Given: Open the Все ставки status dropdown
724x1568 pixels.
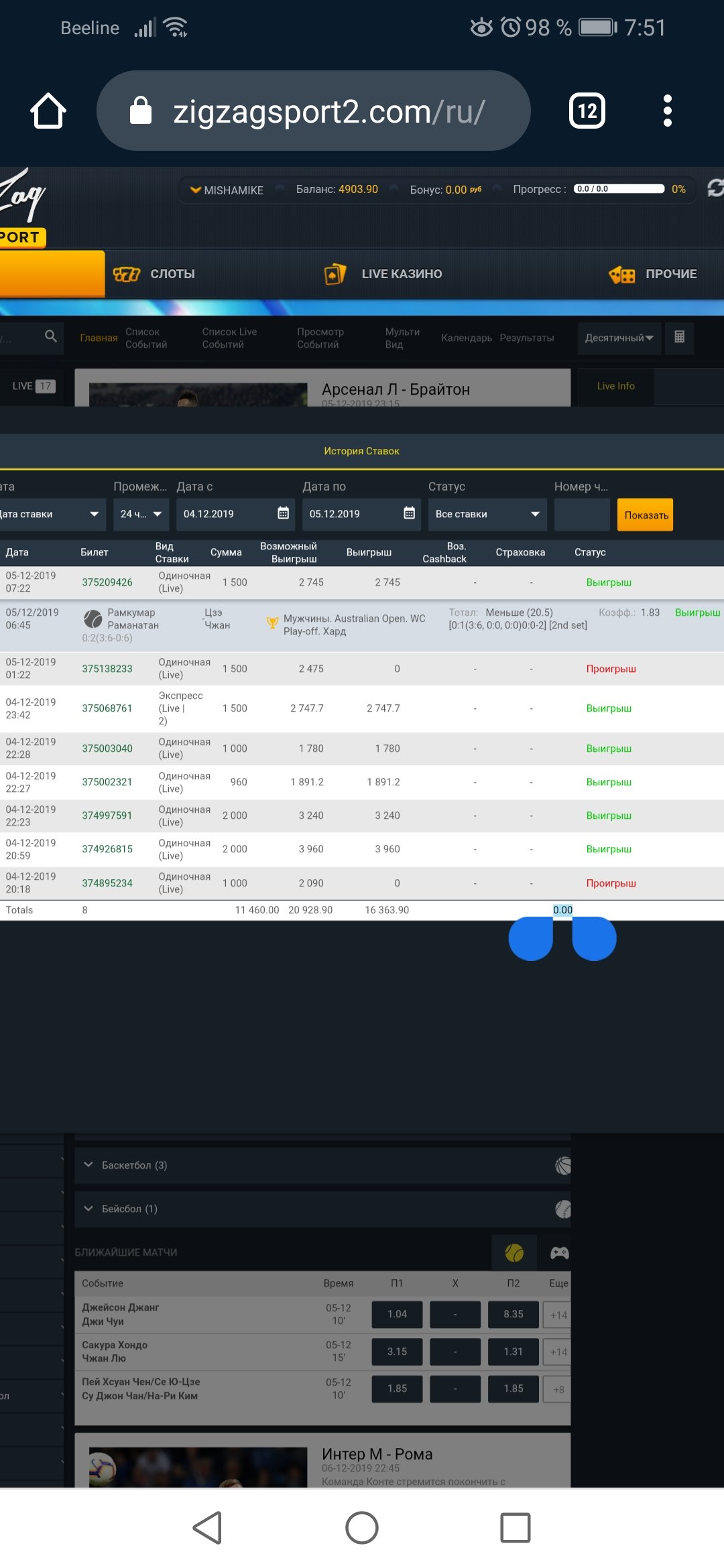Looking at the screenshot, I should [487, 514].
